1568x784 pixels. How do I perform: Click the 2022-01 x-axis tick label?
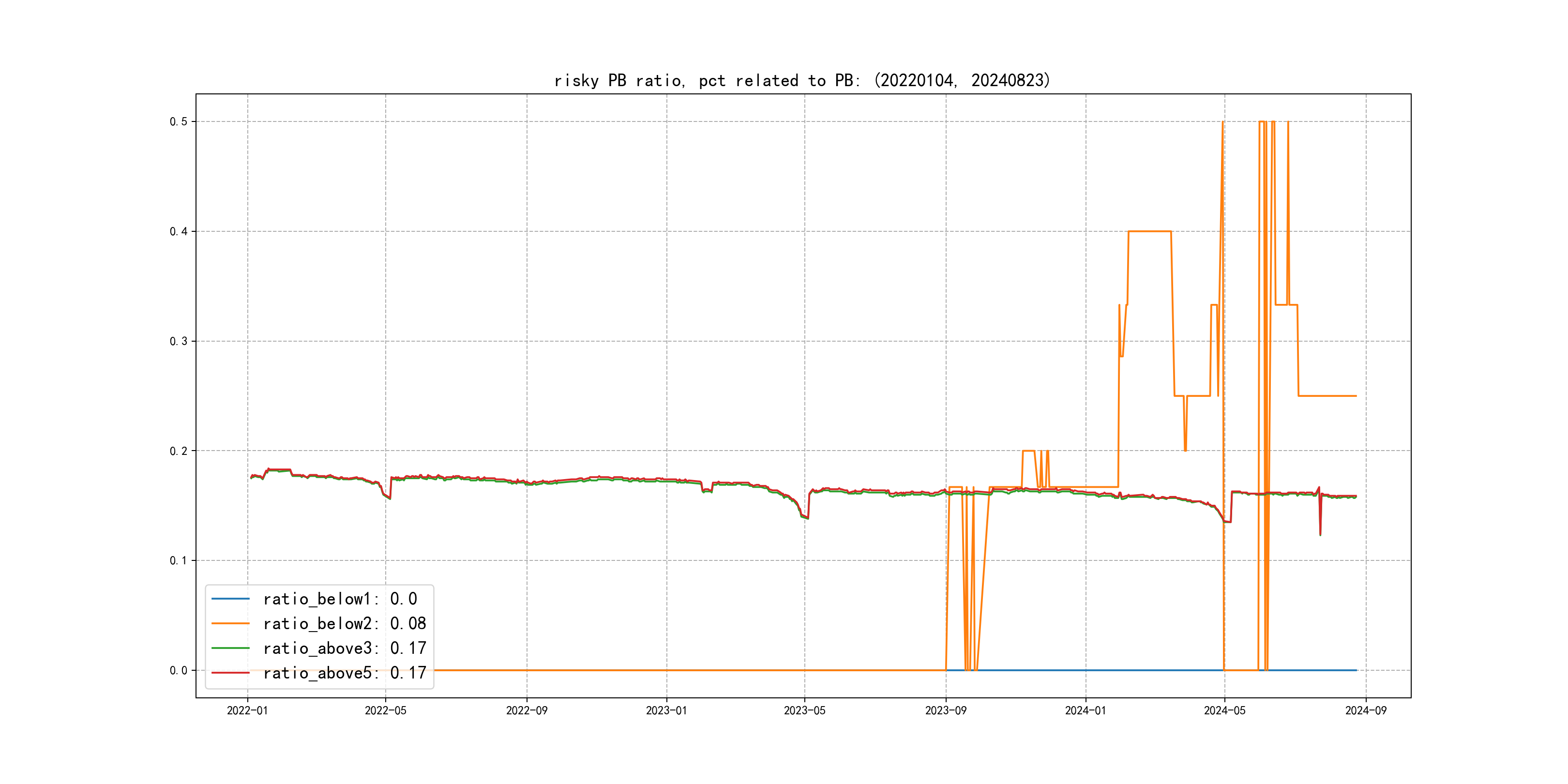coord(247,710)
